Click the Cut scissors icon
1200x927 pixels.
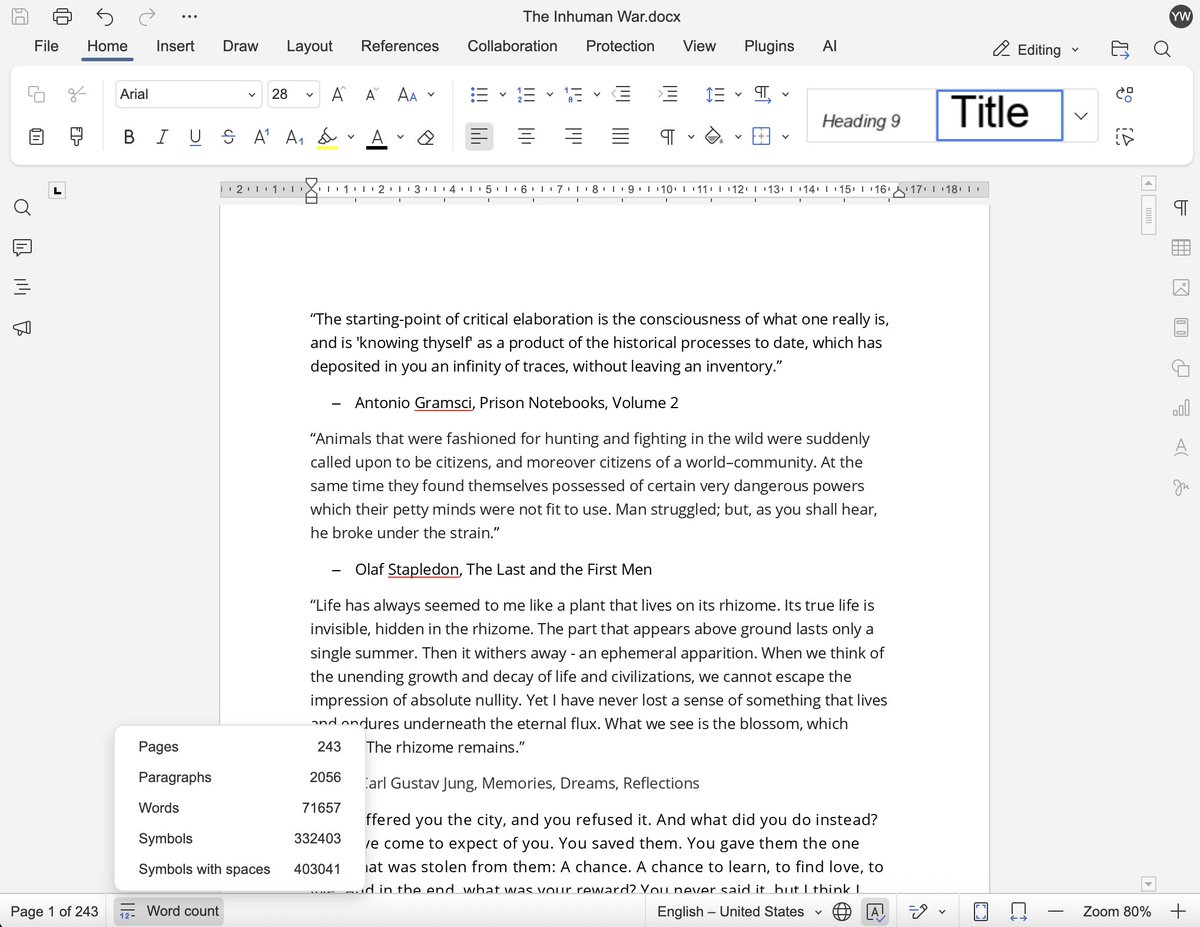point(77,94)
